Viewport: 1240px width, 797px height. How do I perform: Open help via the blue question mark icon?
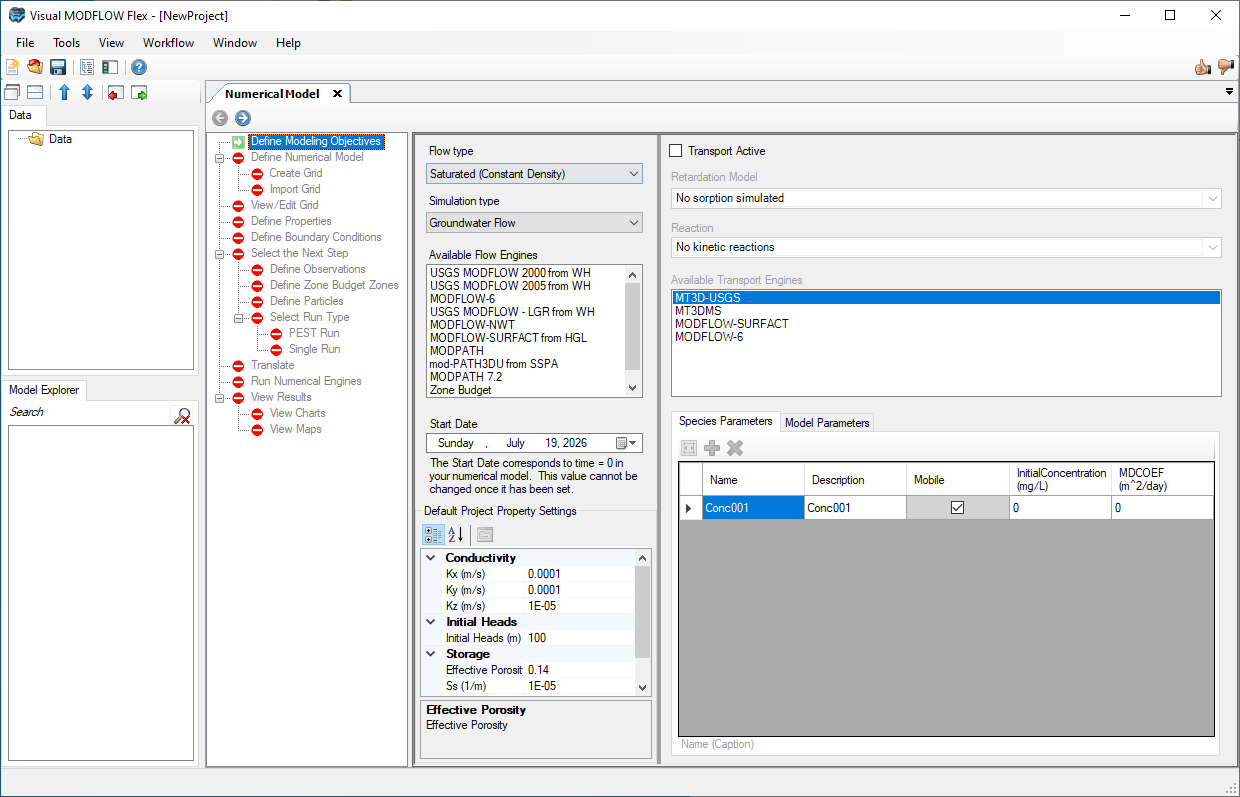click(139, 67)
